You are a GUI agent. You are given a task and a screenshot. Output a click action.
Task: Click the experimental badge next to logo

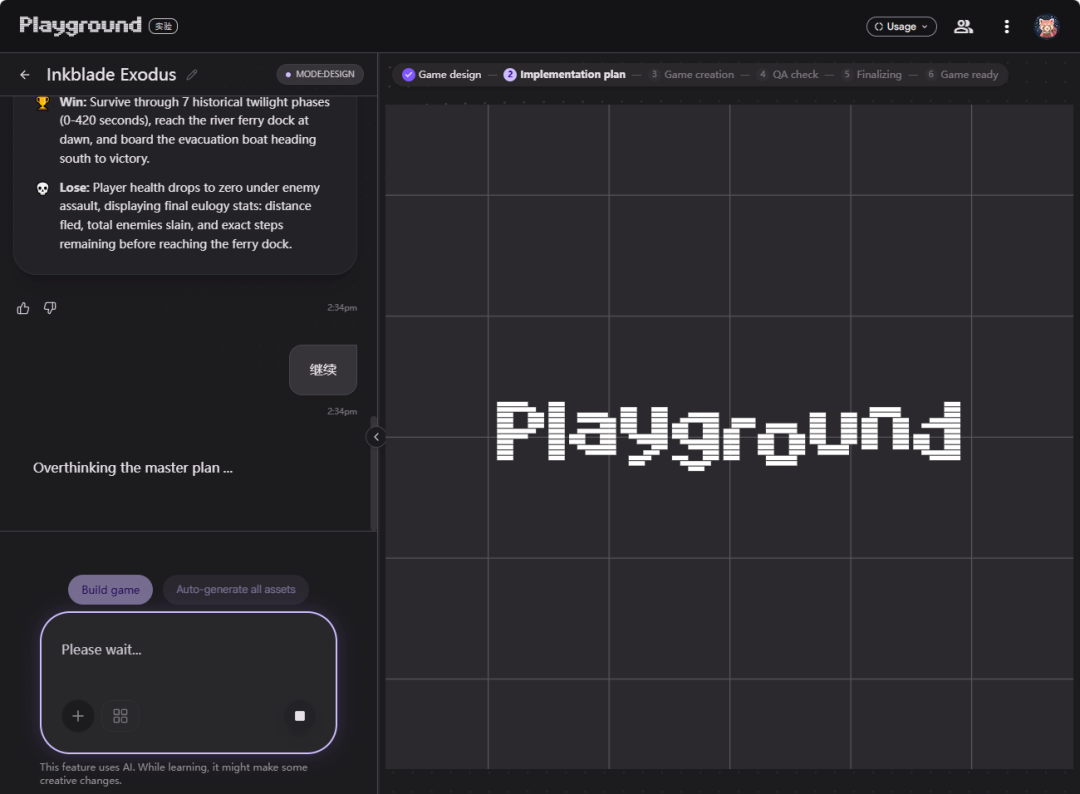tap(163, 26)
